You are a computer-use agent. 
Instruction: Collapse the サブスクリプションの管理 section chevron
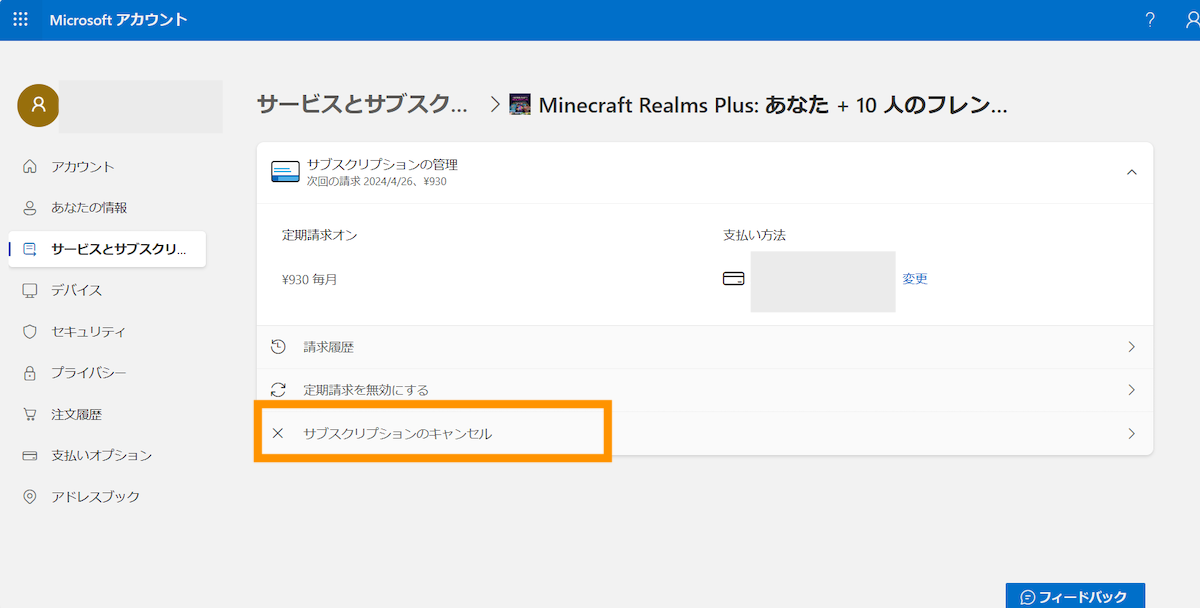point(1132,172)
